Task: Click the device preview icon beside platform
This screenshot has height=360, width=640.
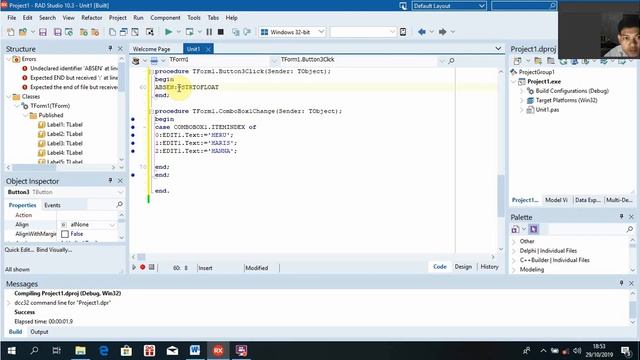Action: coord(403,32)
